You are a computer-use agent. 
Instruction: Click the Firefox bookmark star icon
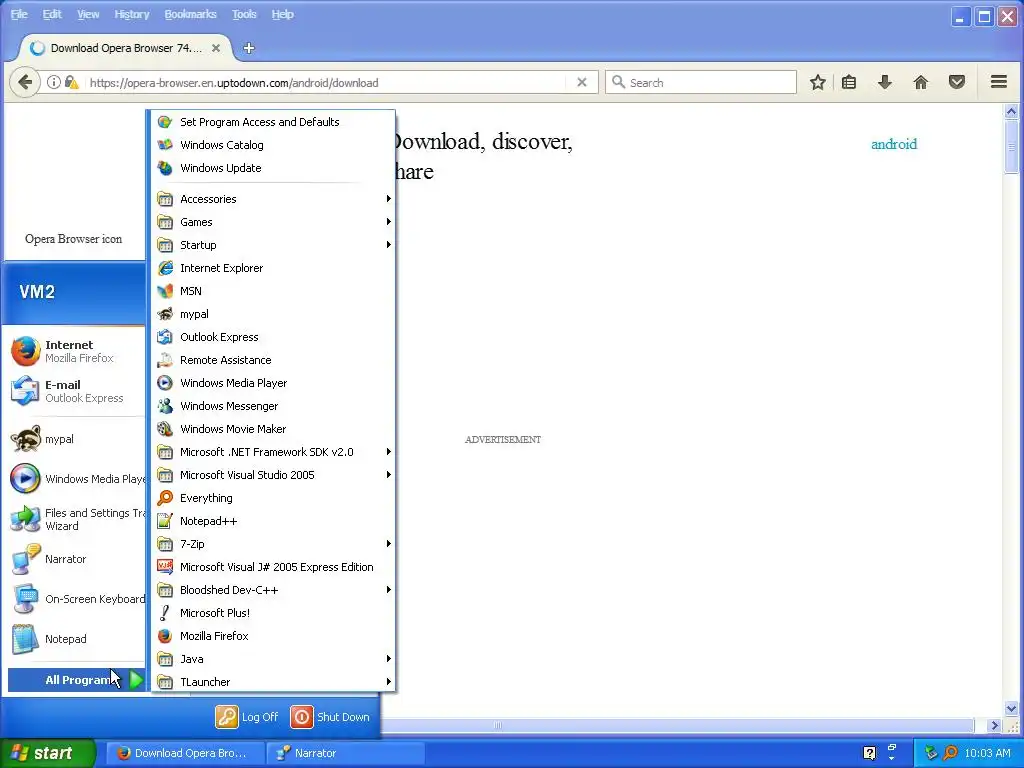(x=818, y=82)
